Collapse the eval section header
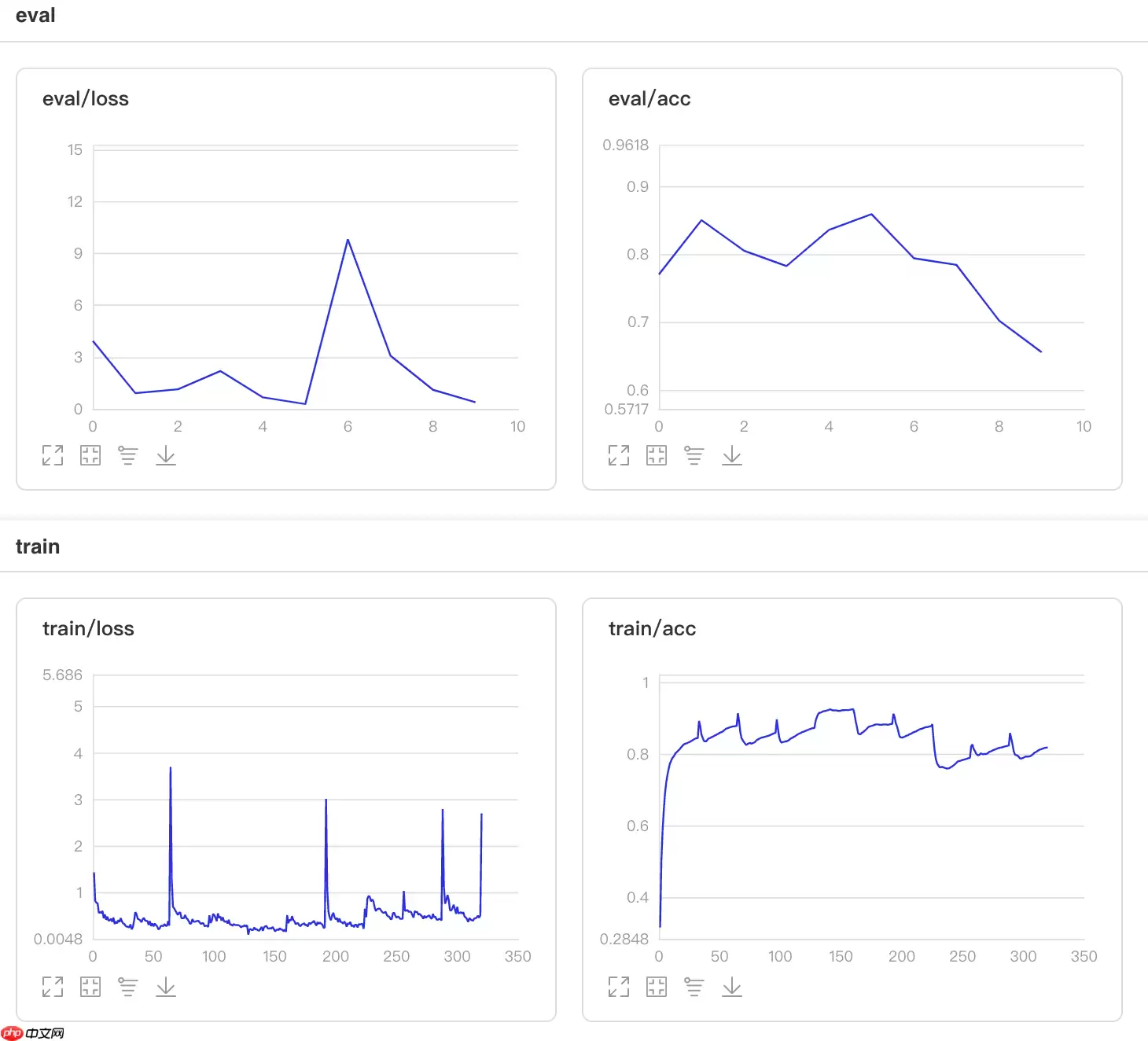The height and width of the screenshot is (1041, 1148). pyautogui.click(x=35, y=16)
